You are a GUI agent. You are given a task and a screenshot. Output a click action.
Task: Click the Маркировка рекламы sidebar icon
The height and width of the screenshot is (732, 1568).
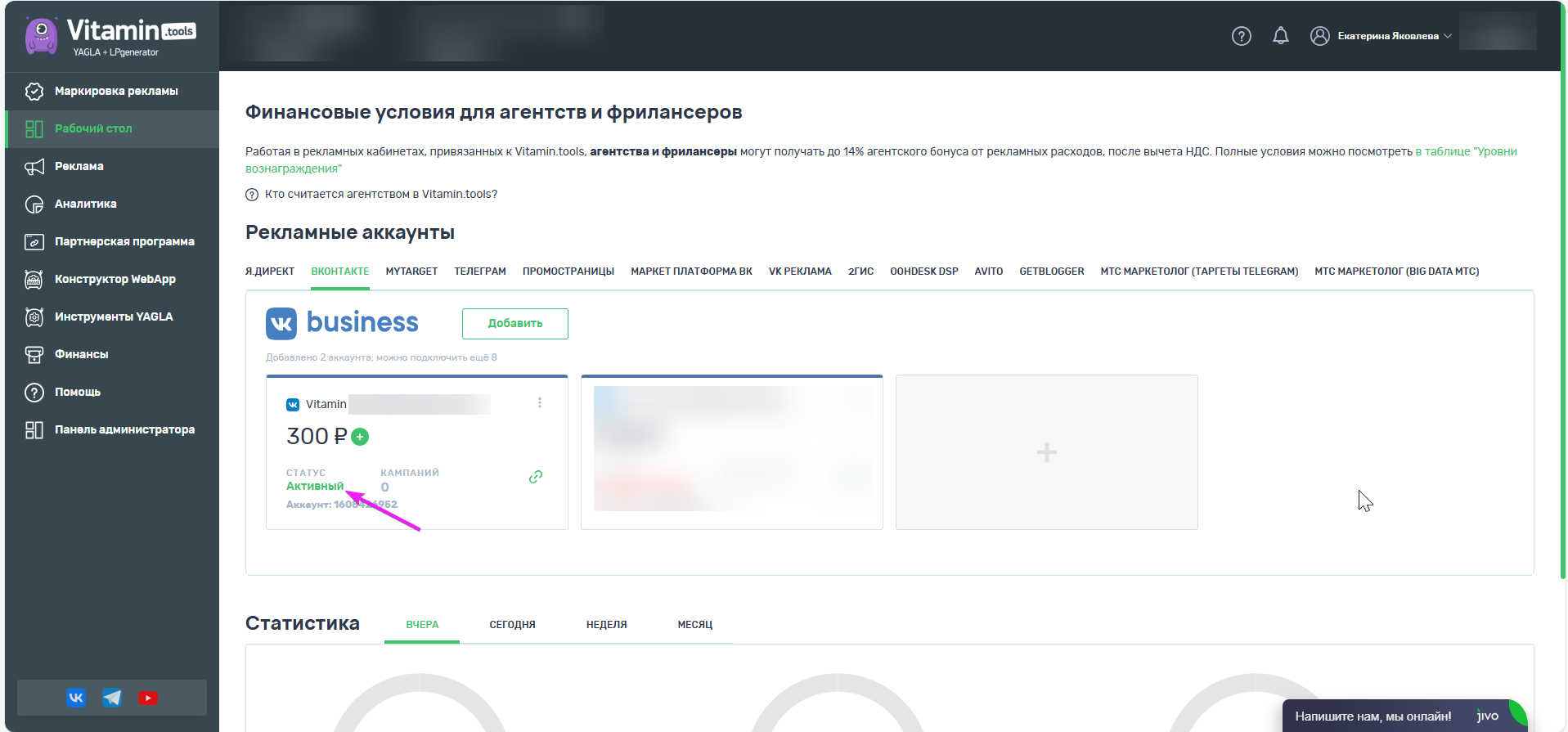click(34, 91)
